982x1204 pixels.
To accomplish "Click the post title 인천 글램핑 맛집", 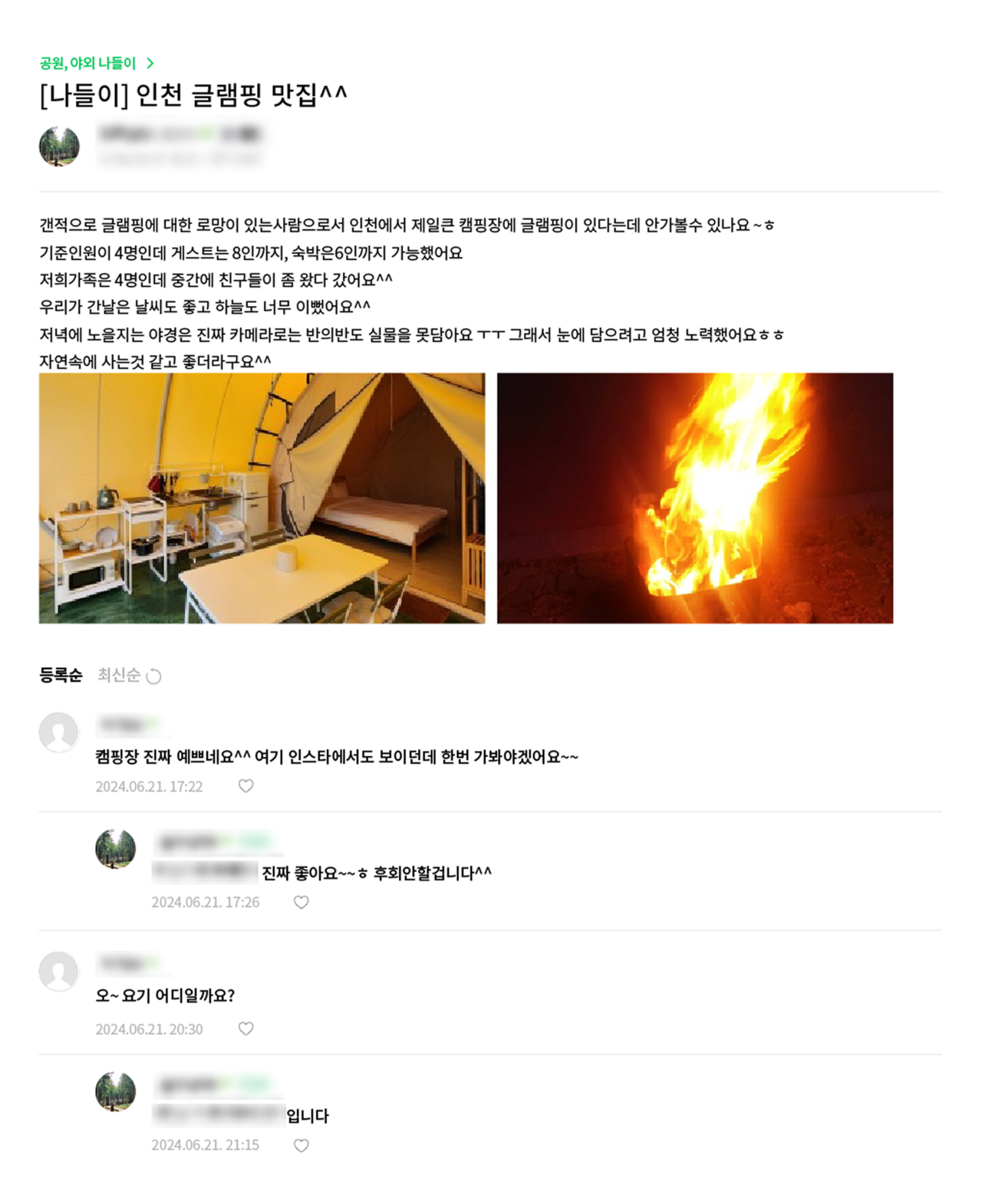I will click(193, 95).
